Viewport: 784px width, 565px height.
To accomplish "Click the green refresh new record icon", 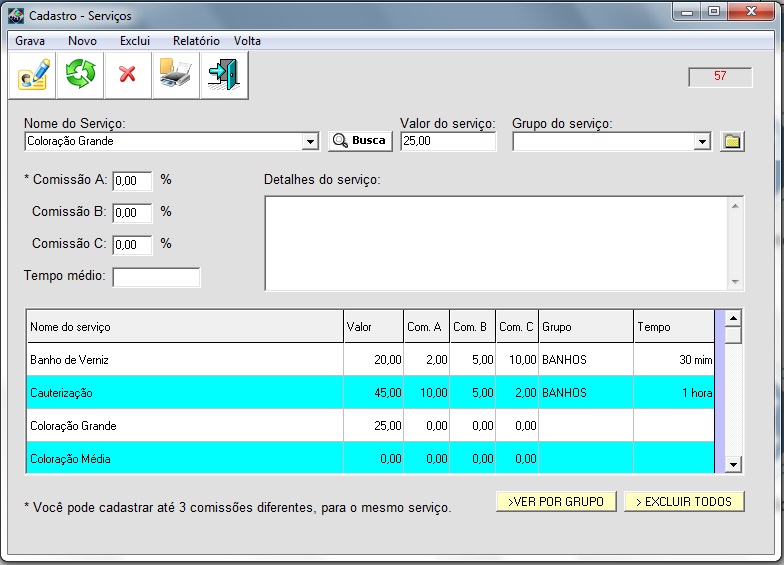I will tap(80, 76).
